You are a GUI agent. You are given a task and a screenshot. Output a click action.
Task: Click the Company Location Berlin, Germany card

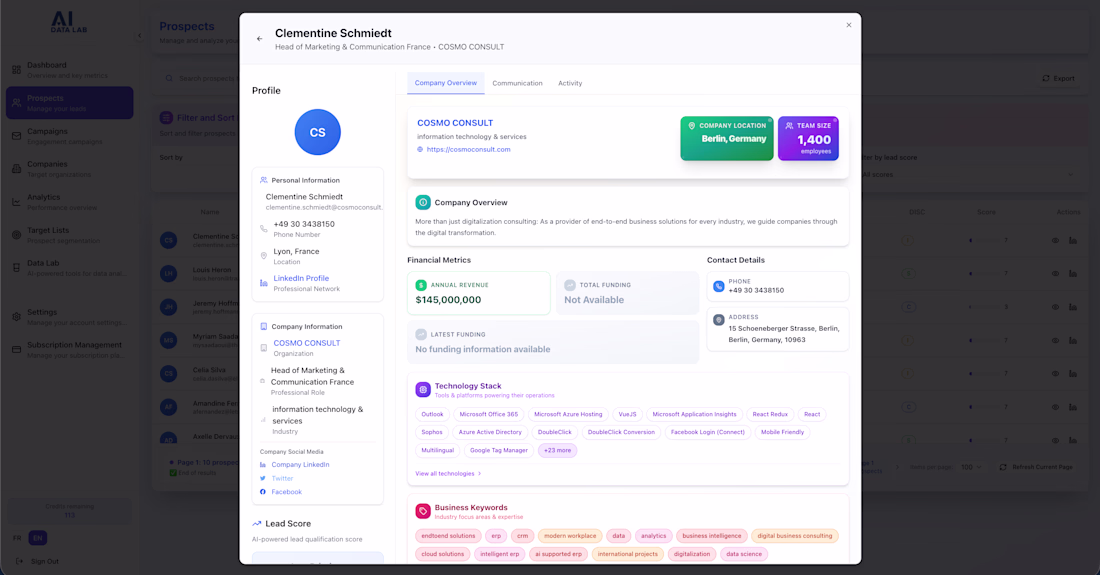click(x=727, y=138)
